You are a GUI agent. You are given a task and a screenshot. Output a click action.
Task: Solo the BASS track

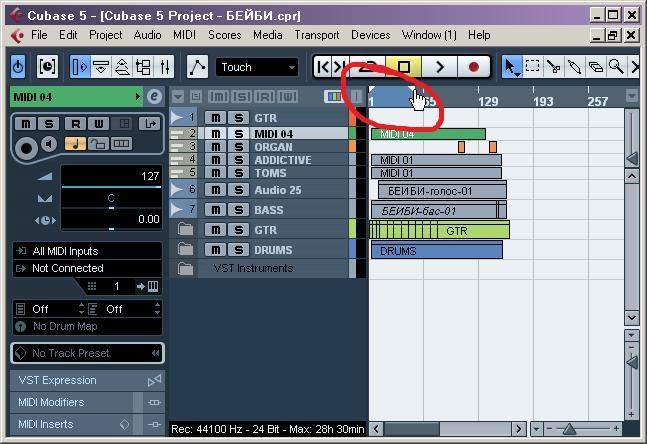click(x=238, y=210)
